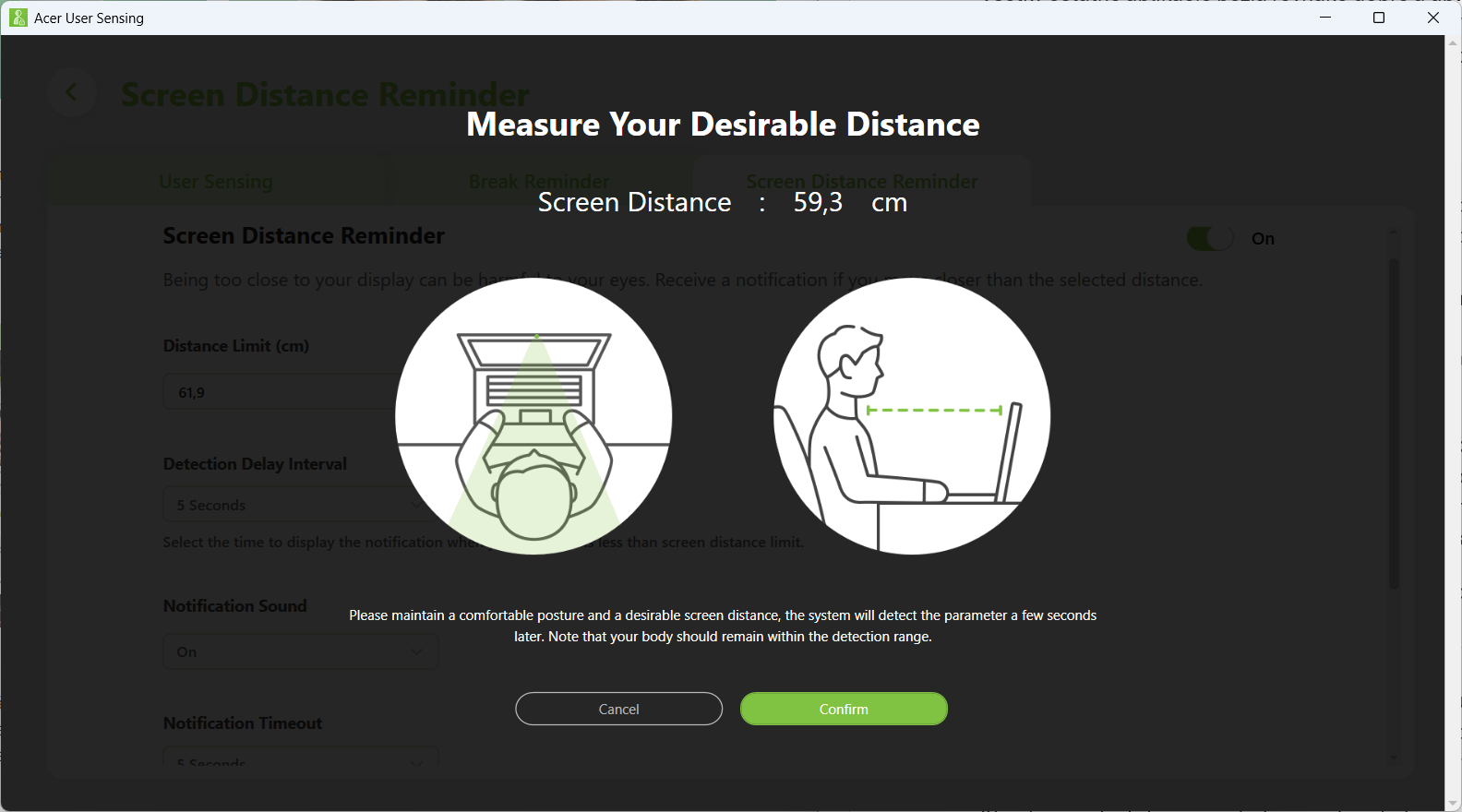Click the "Detection Delay Interval" label
Viewport: 1462px width, 812px height.
tap(255, 464)
